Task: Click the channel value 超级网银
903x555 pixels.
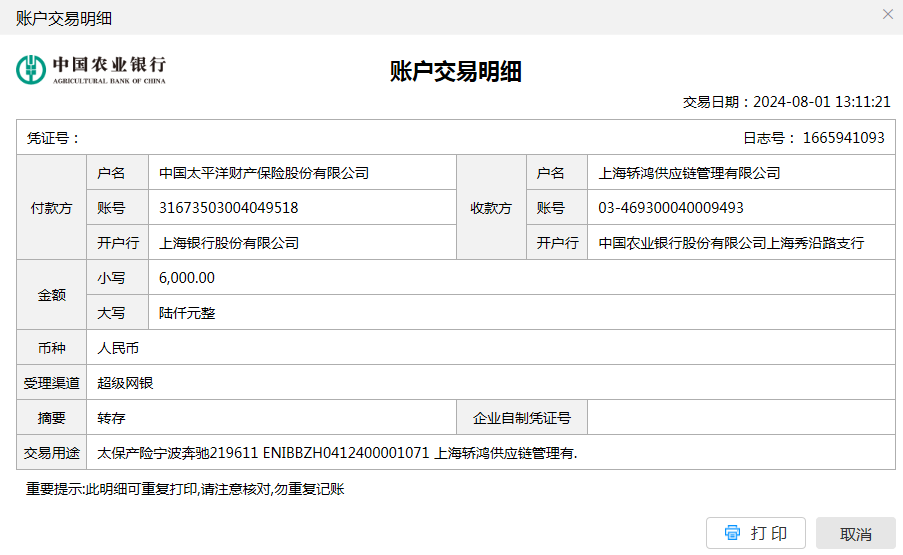Action: click(x=125, y=383)
